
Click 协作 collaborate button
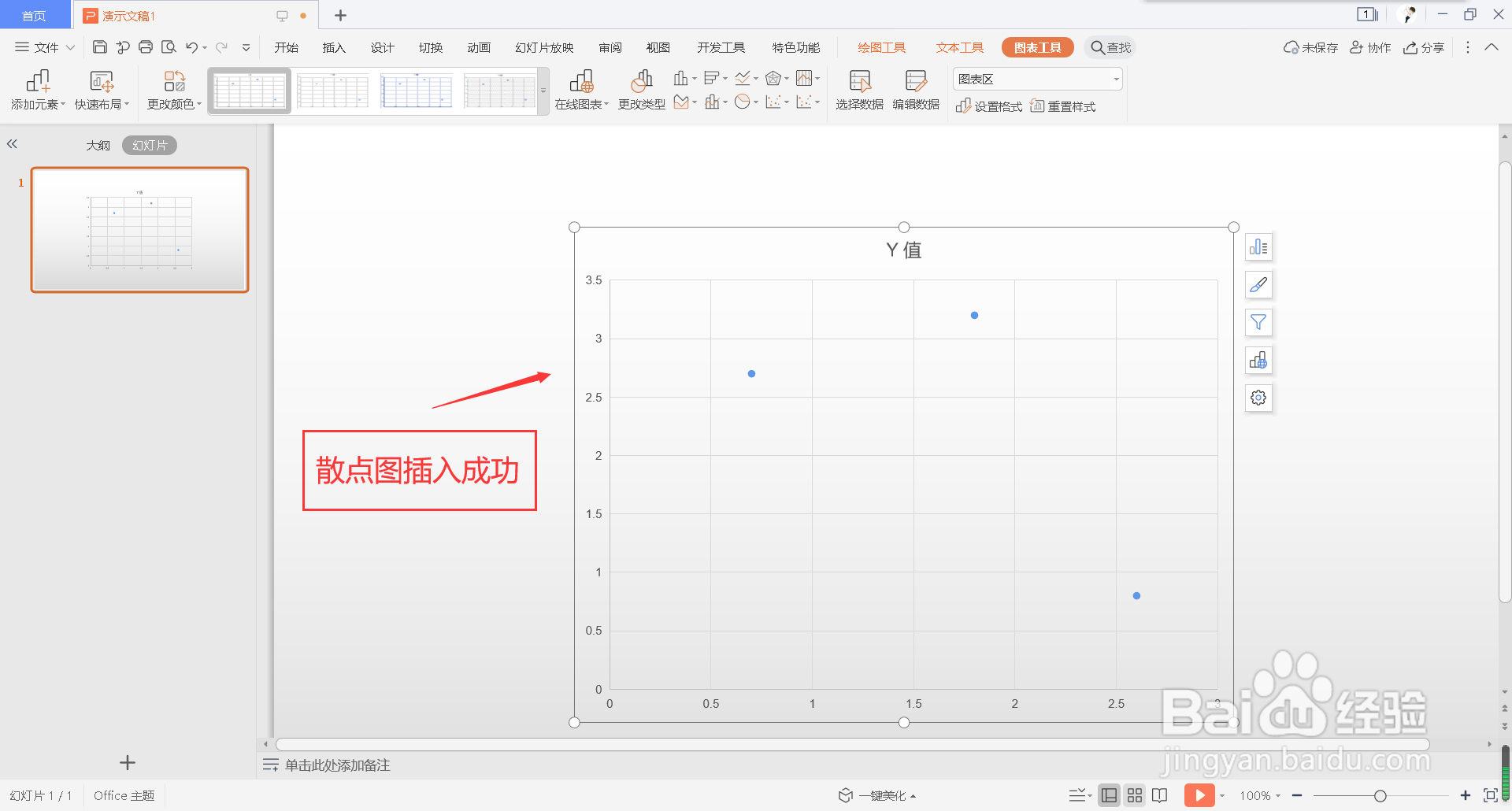(1370, 47)
